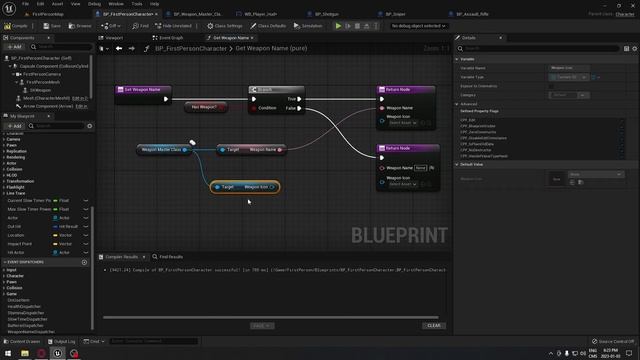This screenshot has height=360, width=640.
Task: Toggle visibility of Current Slow Timer variable
Action: [x=86, y=201]
